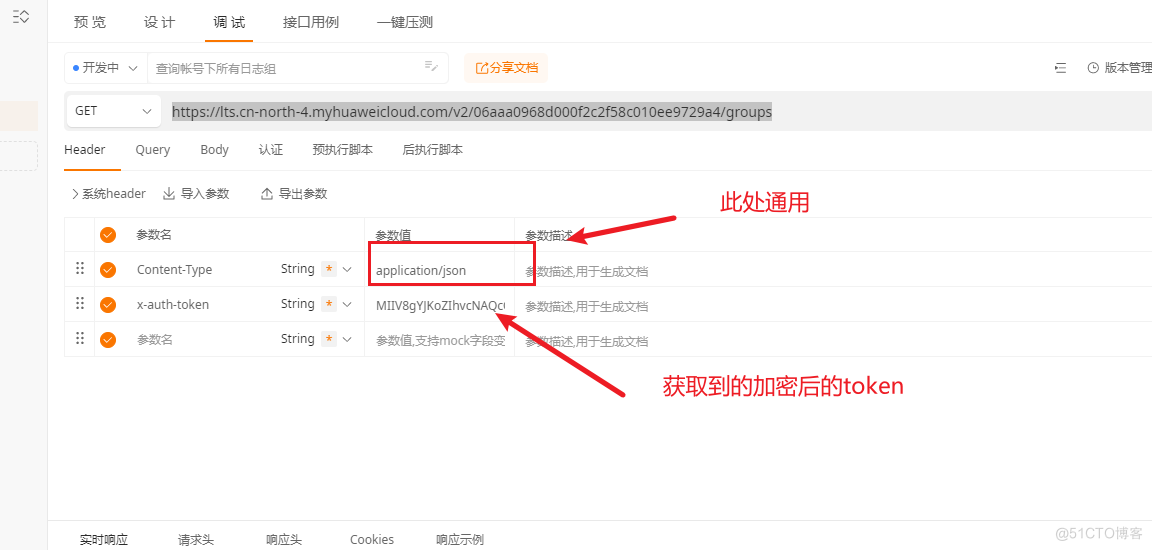
Task: Open the 响应头 response tab
Action: [x=284, y=540]
